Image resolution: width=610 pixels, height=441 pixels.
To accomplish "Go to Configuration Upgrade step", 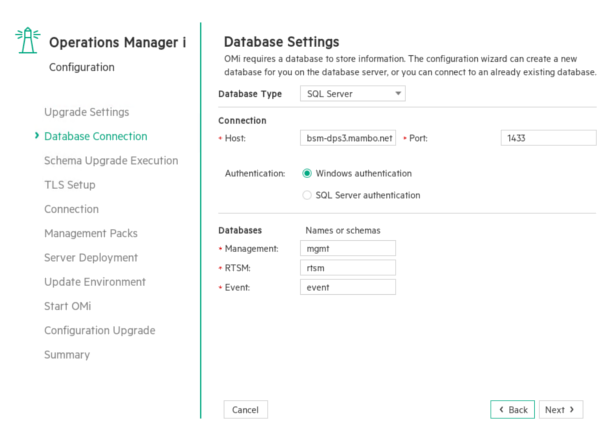I will tap(100, 331).
